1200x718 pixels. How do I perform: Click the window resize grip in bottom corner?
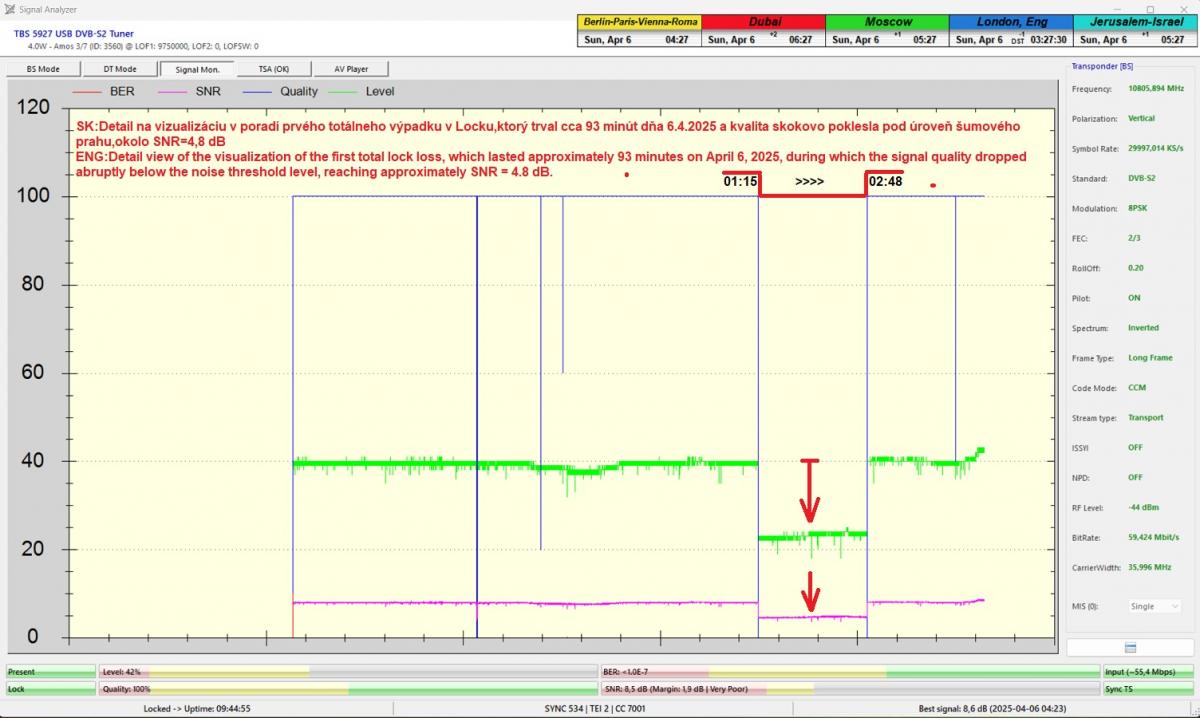pos(1193,711)
